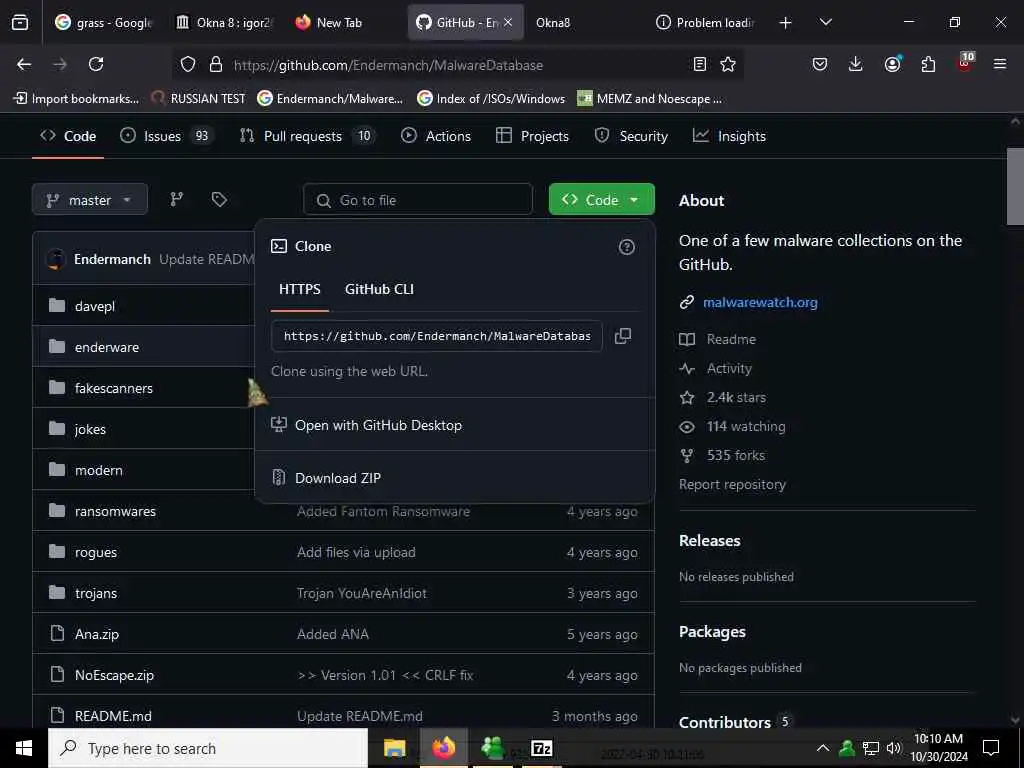The width and height of the screenshot is (1024, 768).
Task: Open the master branch dropdown
Action: (89, 200)
